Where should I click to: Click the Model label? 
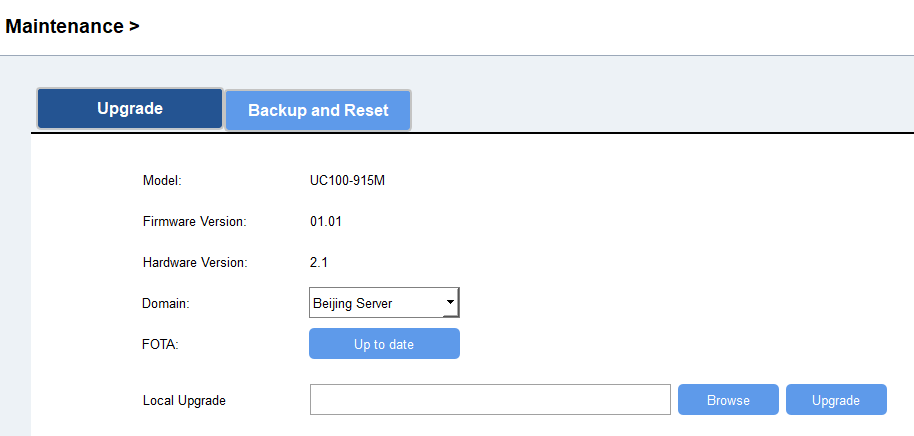coord(162,181)
